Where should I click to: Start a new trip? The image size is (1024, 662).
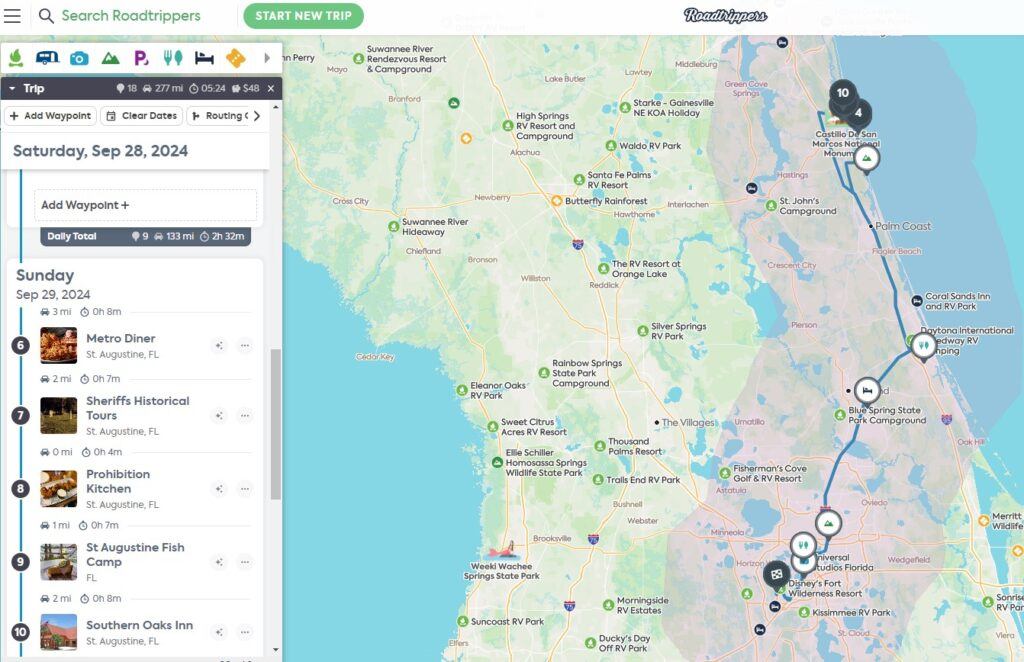tap(303, 16)
